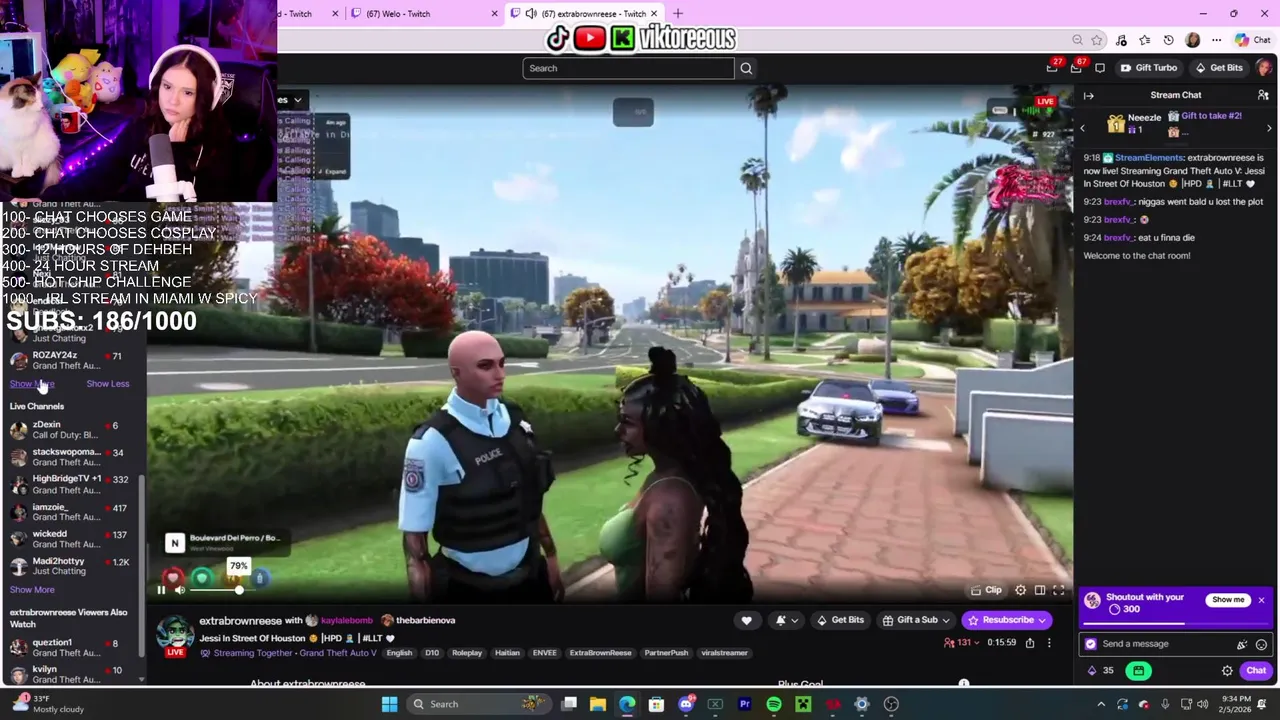Open a new browser tab with plus
Screen dimensions: 1280x720
678,13
